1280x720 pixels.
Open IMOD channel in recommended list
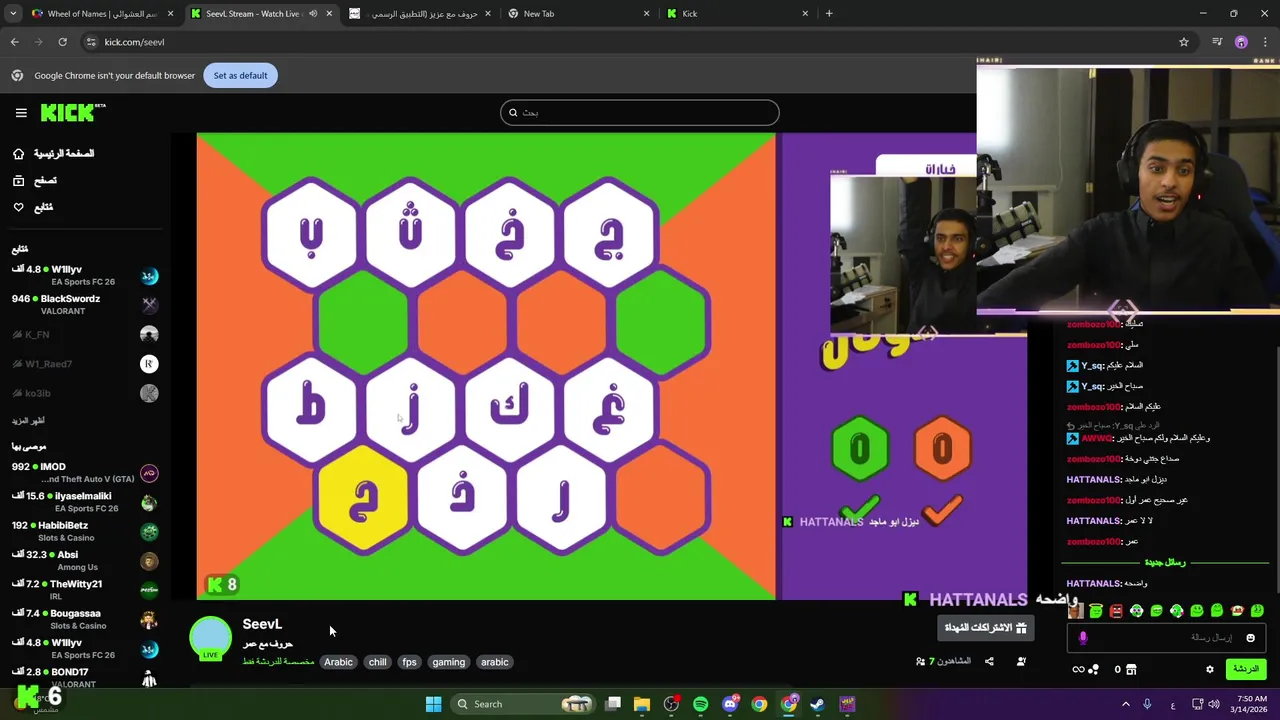click(x=85, y=473)
